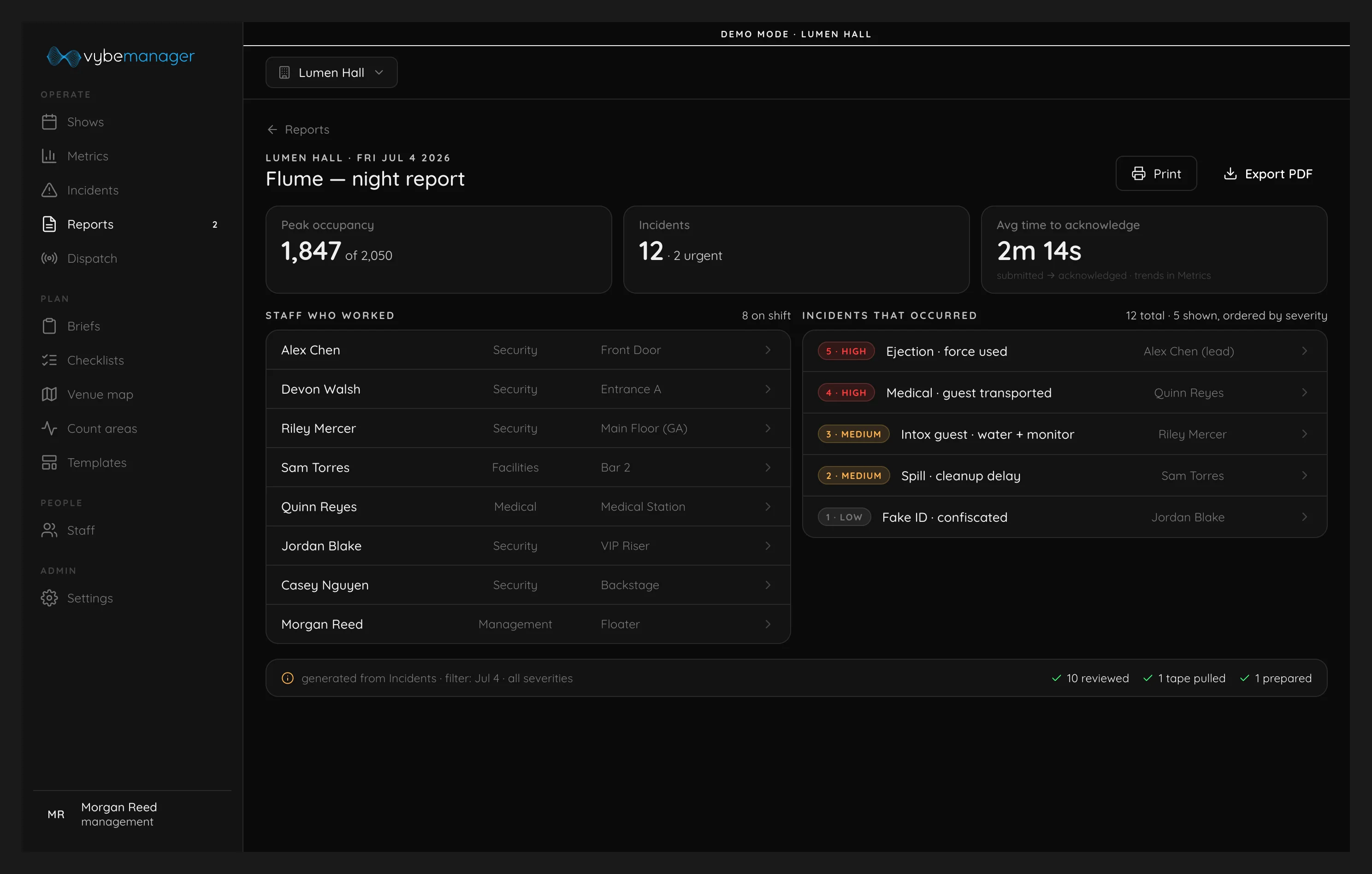
Task: Click Morgan Reed profile at sidebar bottom
Action: tap(132, 814)
